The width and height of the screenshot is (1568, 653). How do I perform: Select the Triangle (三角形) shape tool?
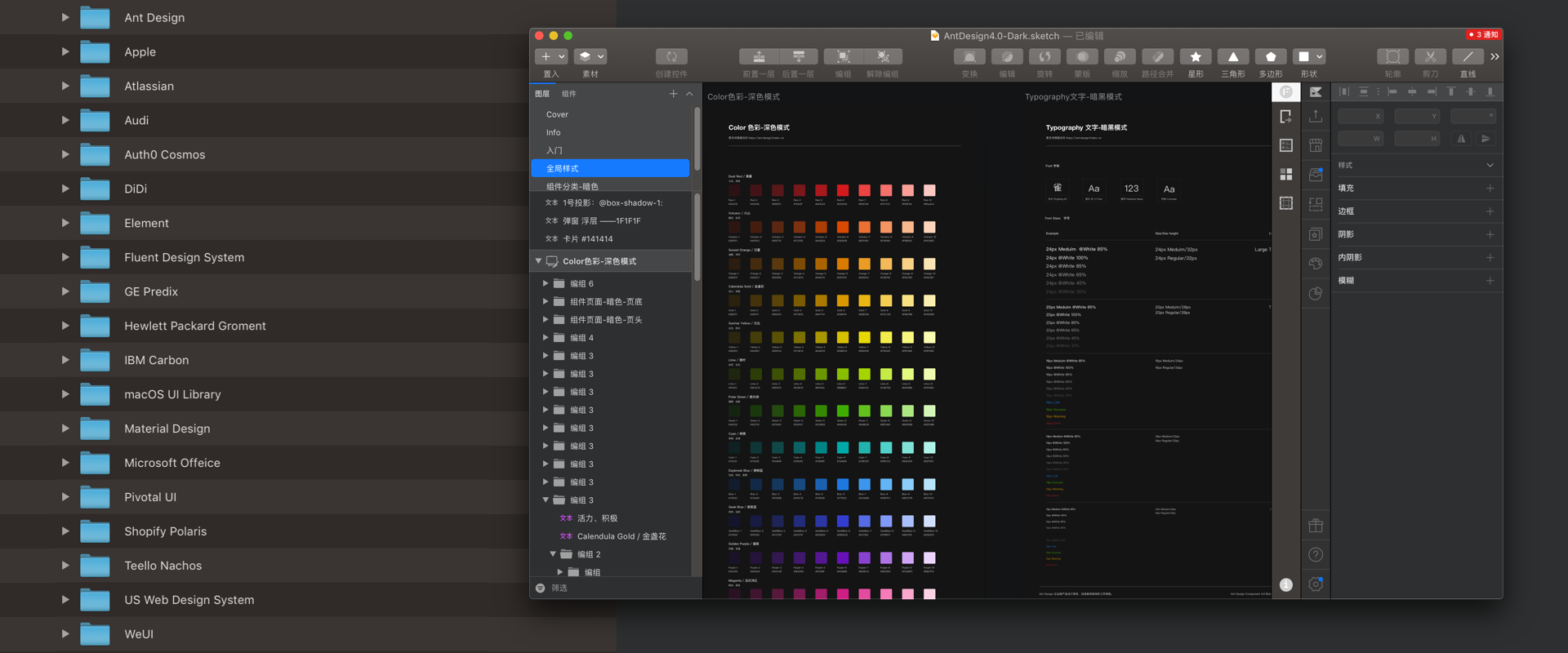coord(1233,56)
